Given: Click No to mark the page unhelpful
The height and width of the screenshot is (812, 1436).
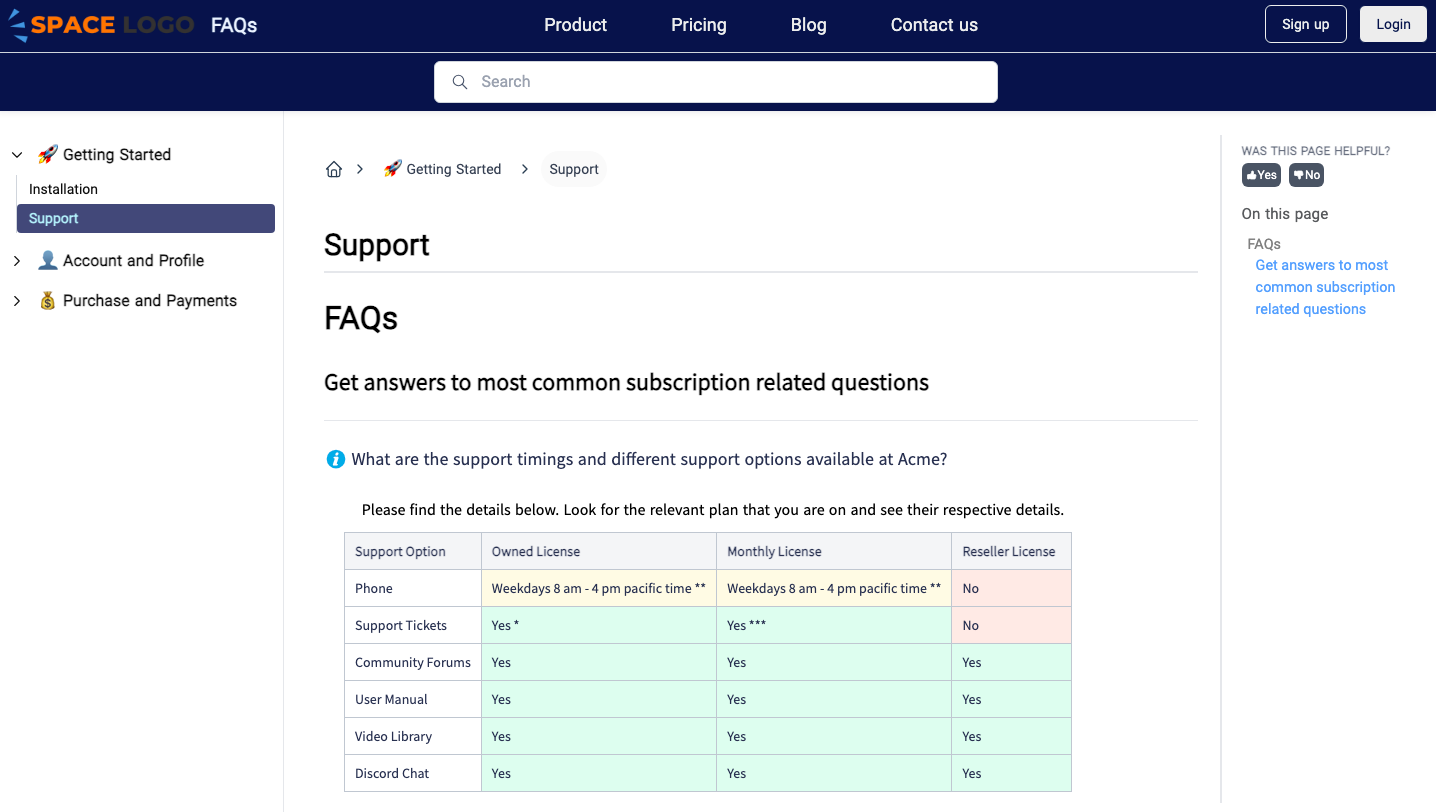Looking at the screenshot, I should coord(1306,174).
